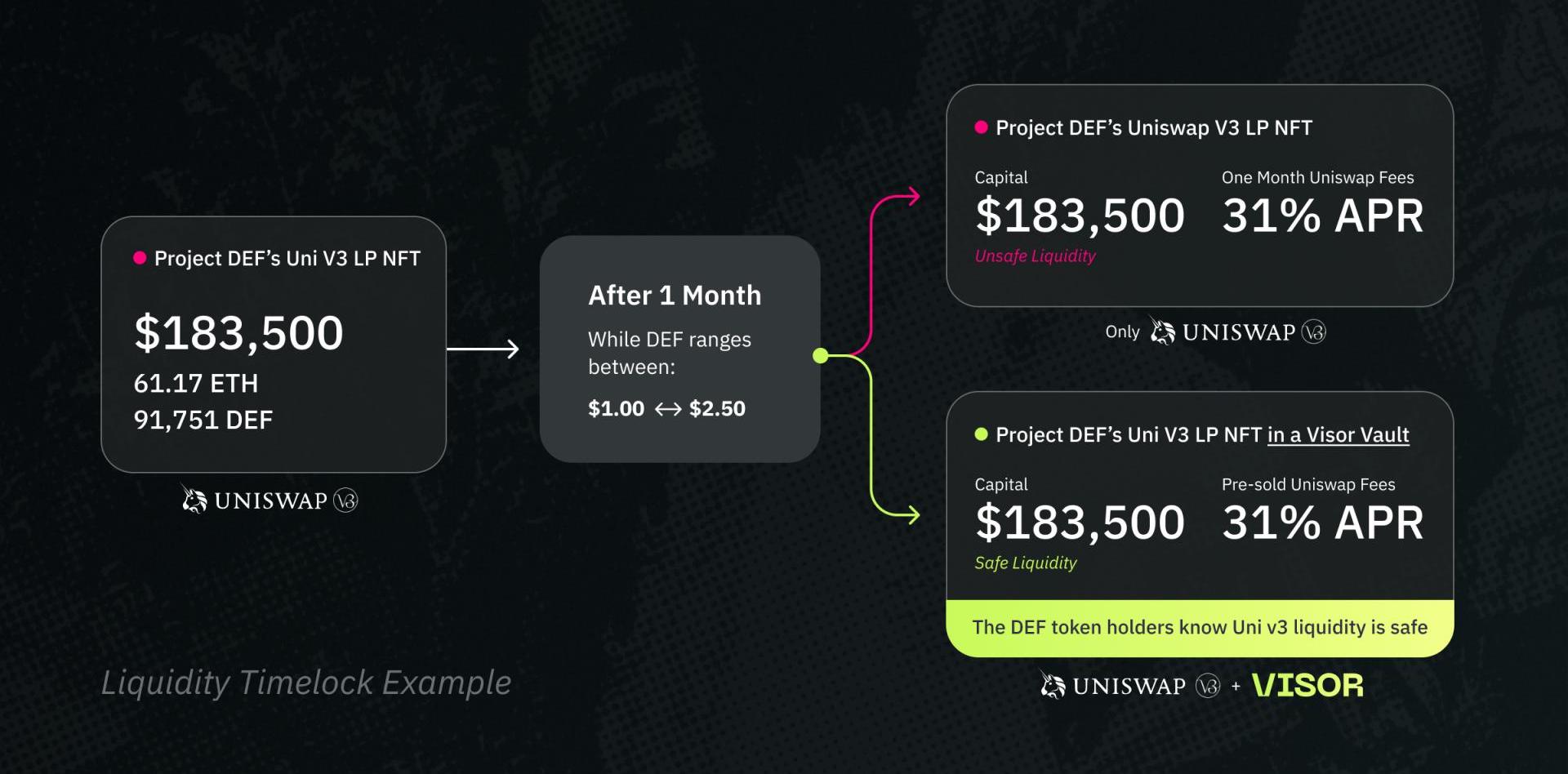Click the unicorn logo next to the word Only
This screenshot has width=1568, height=774.
1162,331
